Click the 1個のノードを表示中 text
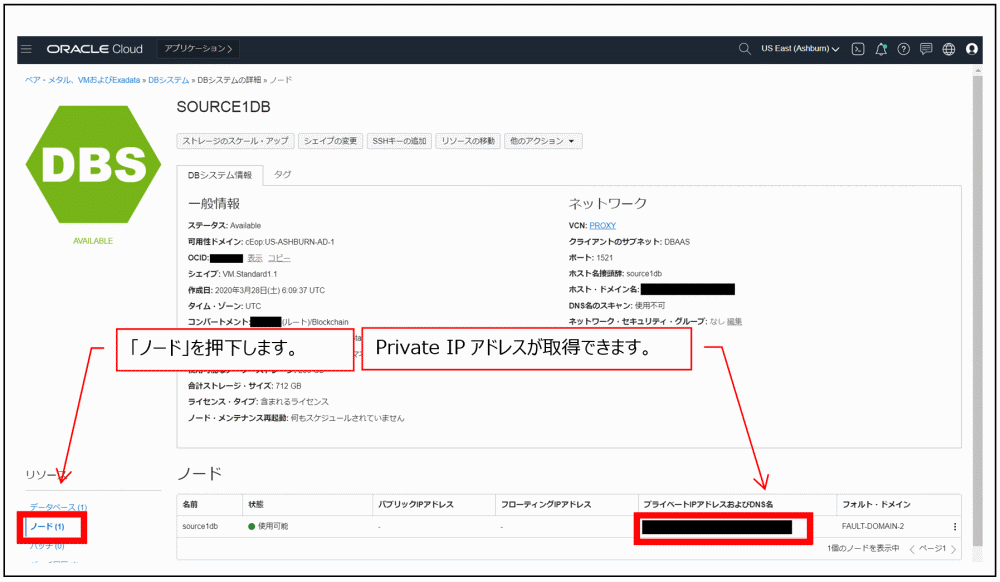 (864, 549)
